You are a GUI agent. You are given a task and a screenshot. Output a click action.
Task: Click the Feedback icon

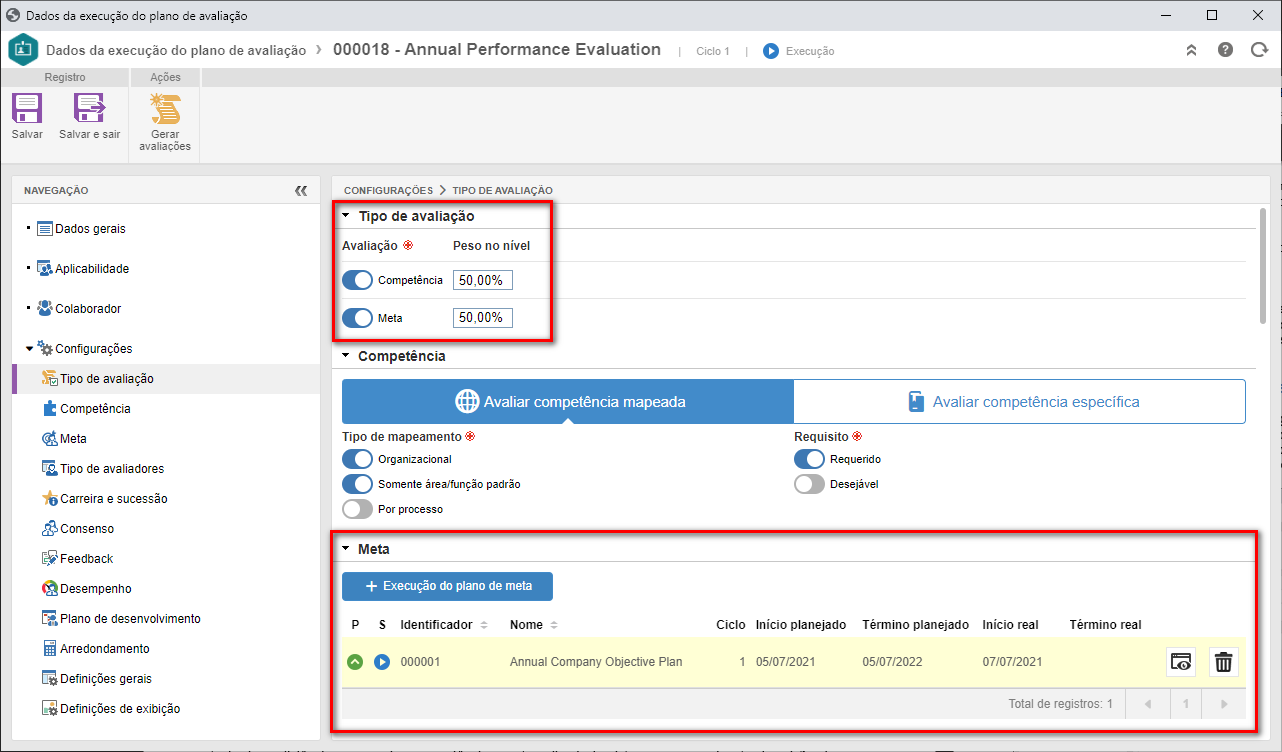(x=50, y=559)
